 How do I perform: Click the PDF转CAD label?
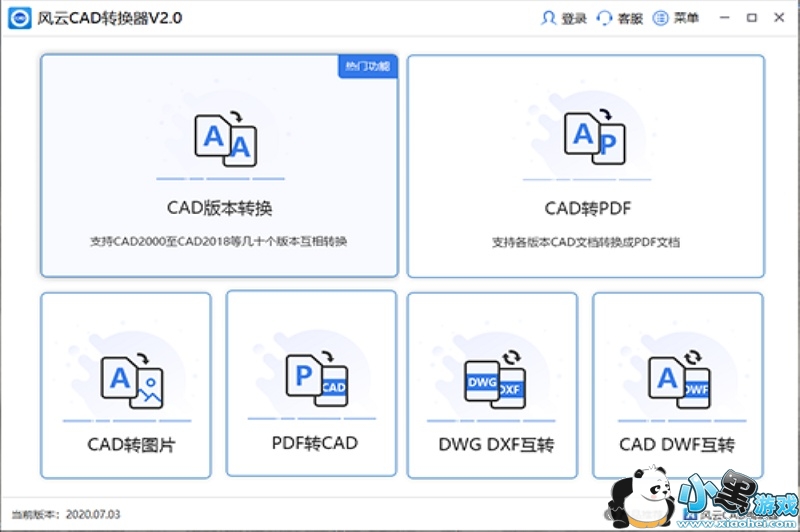pyautogui.click(x=314, y=443)
